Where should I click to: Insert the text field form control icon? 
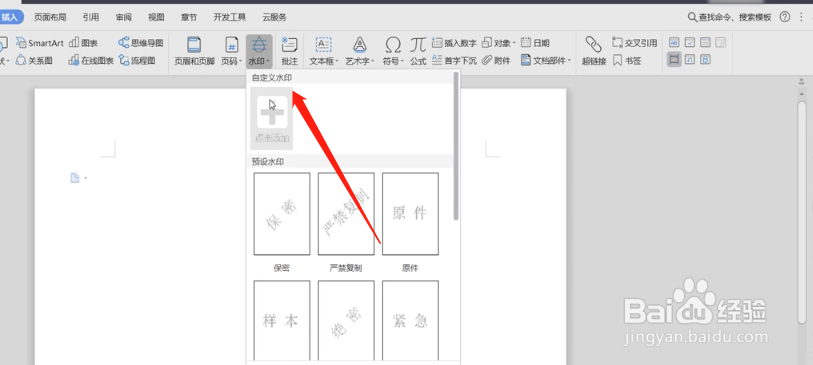[674, 43]
